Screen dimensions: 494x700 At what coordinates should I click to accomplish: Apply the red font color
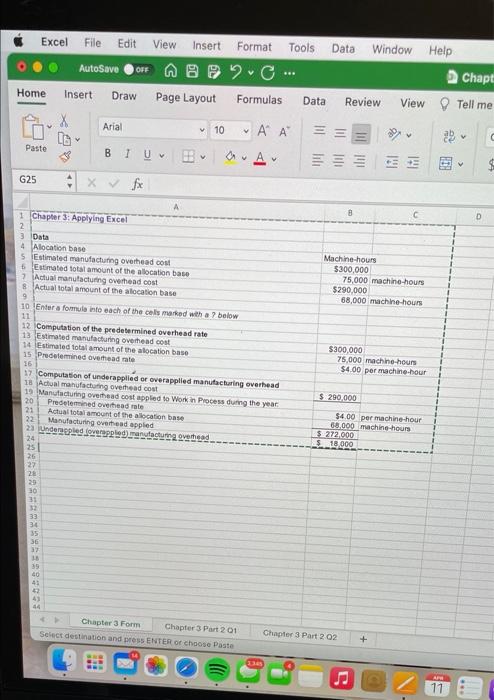[260, 158]
